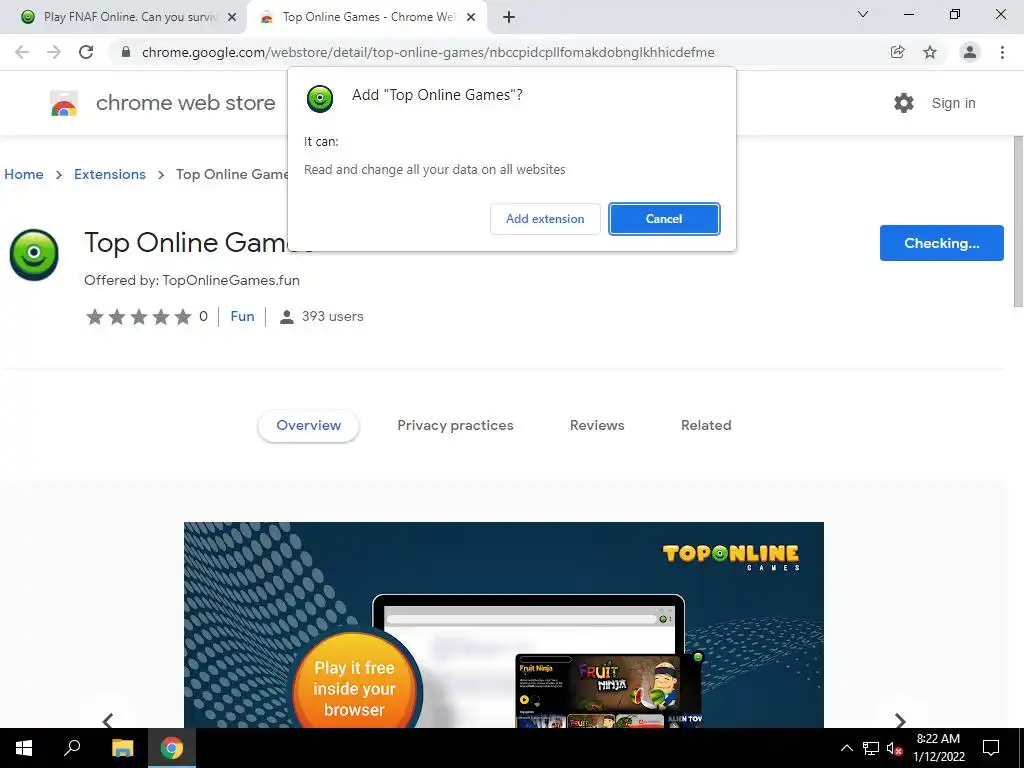Open File Explorer from taskbar

(122, 748)
